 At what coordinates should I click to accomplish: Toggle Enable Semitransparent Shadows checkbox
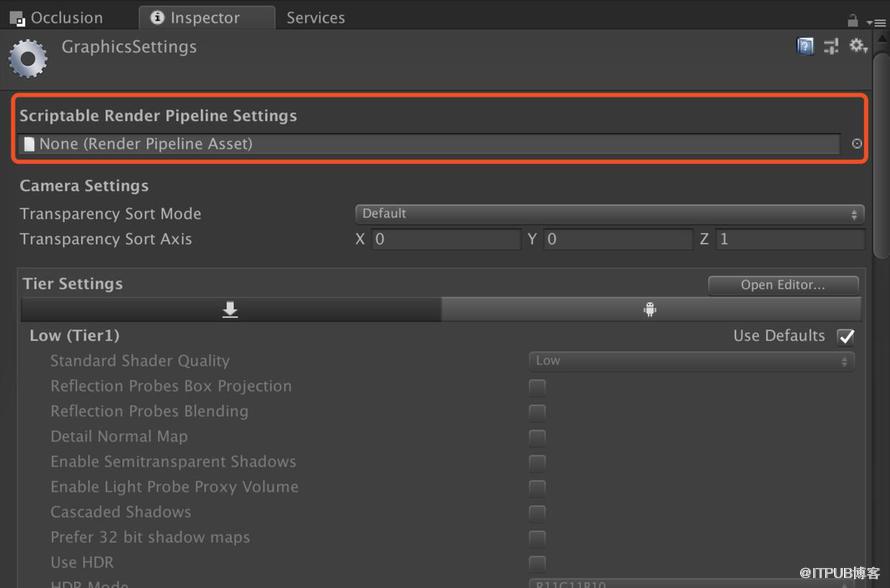[537, 463]
